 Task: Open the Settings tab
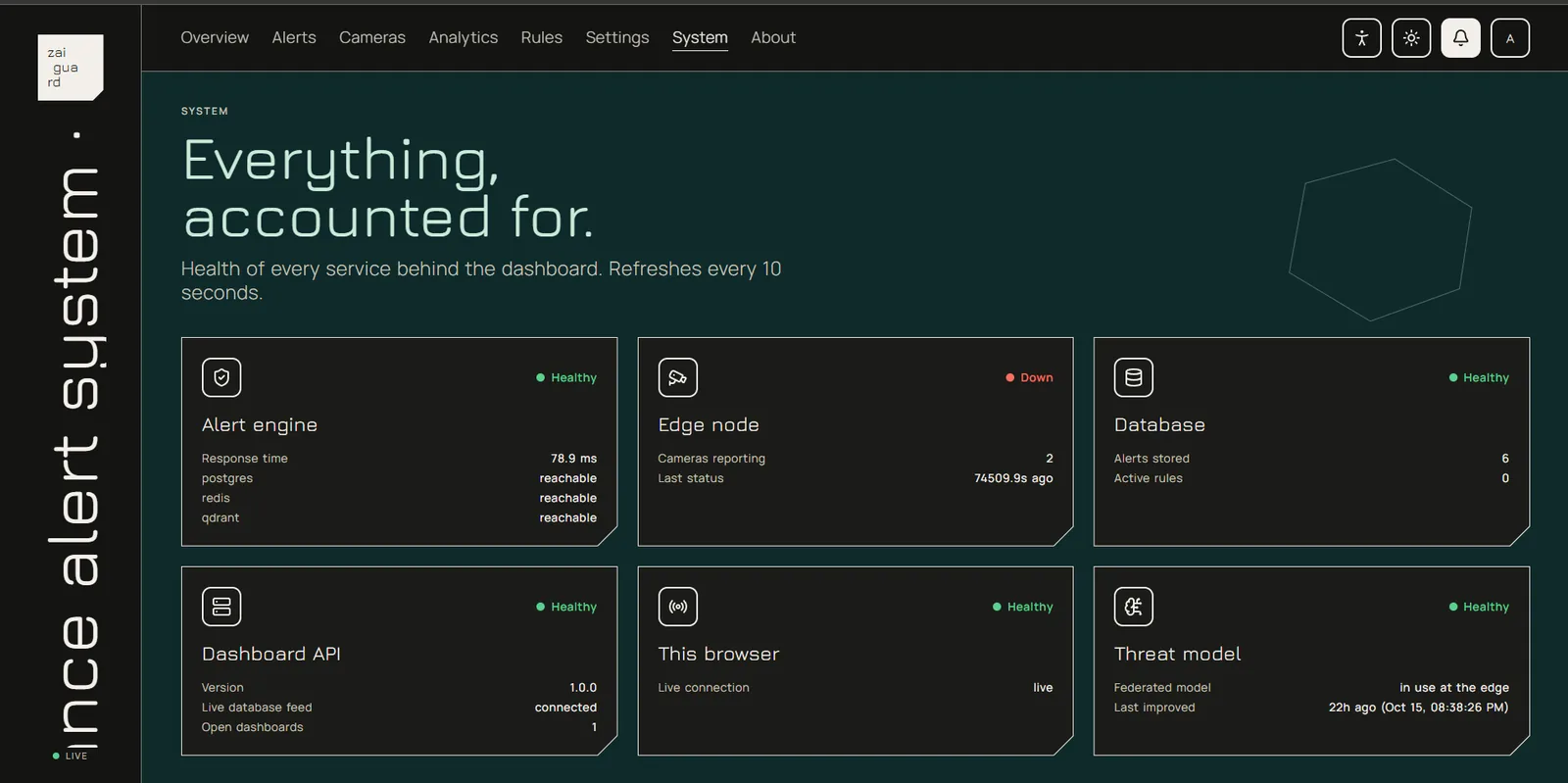tap(617, 37)
